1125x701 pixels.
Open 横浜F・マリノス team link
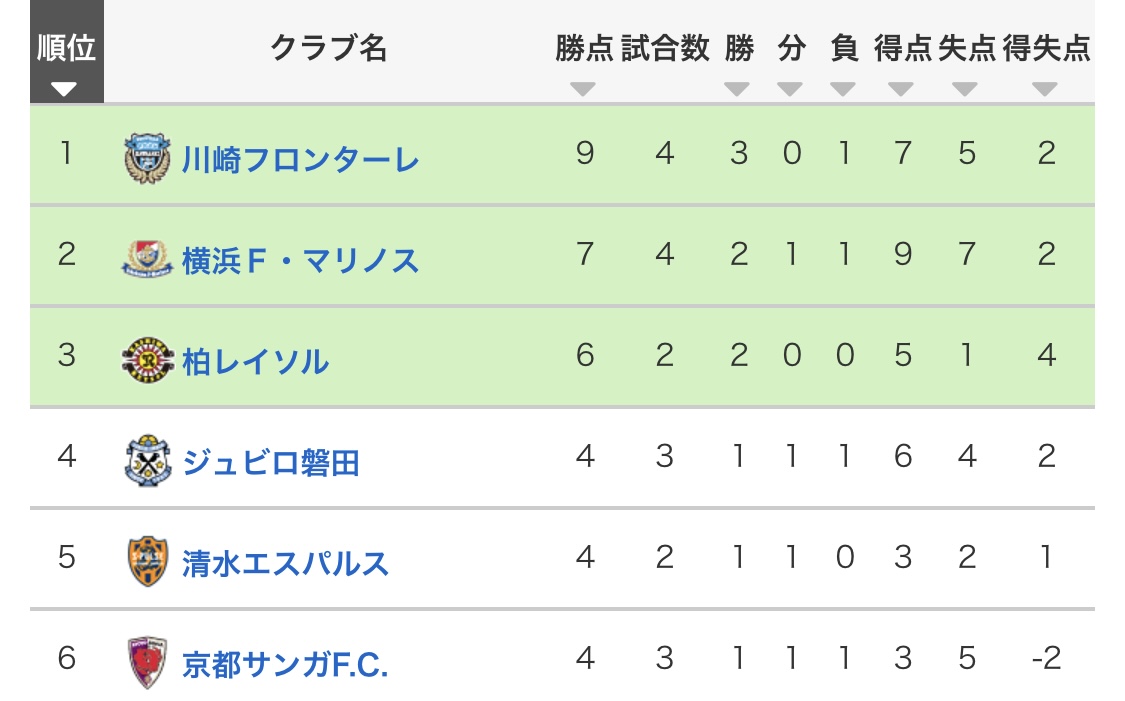(x=300, y=260)
